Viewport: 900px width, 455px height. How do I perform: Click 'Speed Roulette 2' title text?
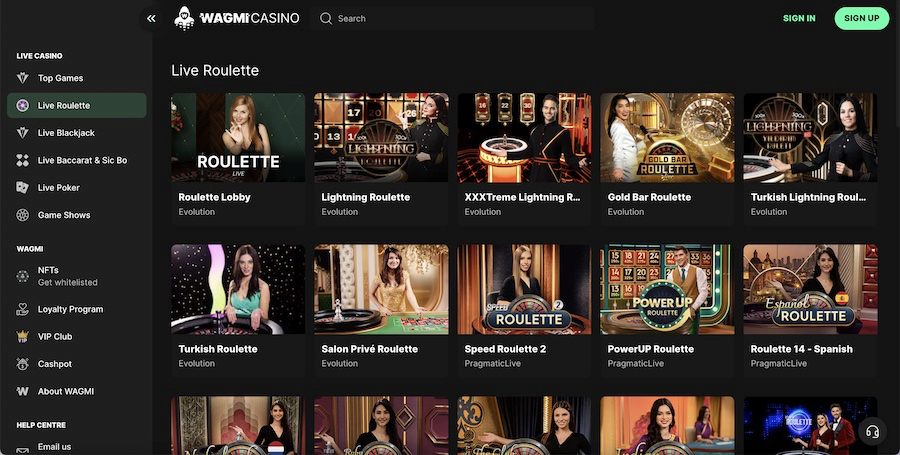click(505, 349)
